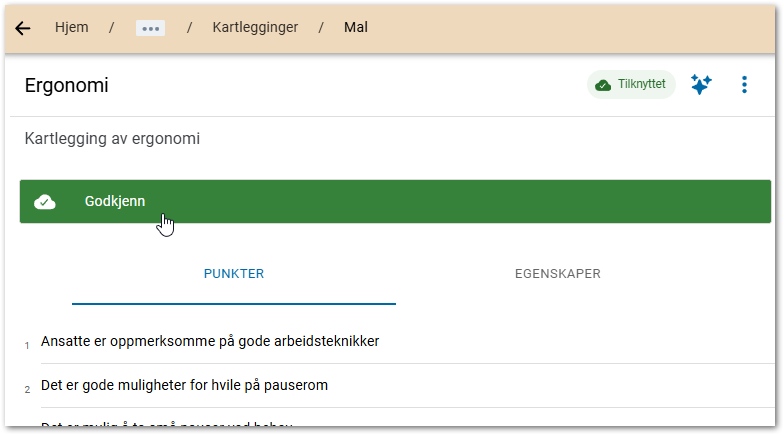This screenshot has height=435, width=784.
Task: Expand the collapsed breadcrumb ellipsis
Action: [150, 28]
